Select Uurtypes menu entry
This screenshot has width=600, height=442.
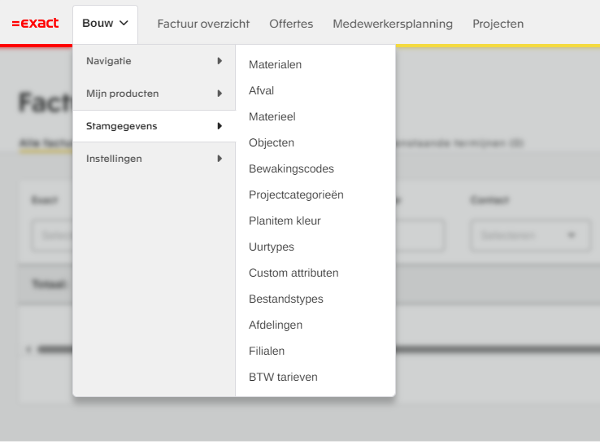pyautogui.click(x=271, y=247)
